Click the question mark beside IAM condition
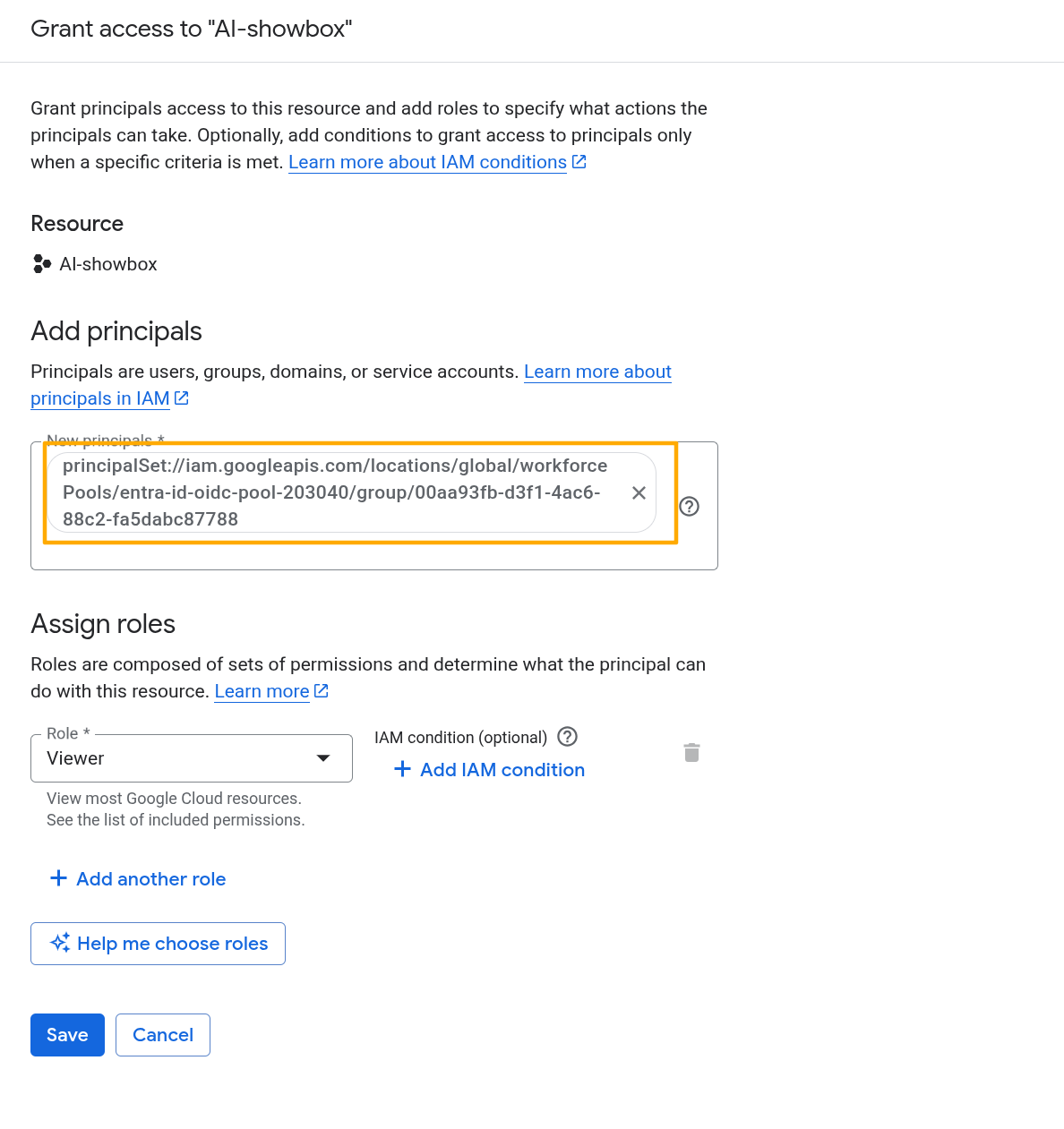This screenshot has height=1129, width=1064. [567, 737]
